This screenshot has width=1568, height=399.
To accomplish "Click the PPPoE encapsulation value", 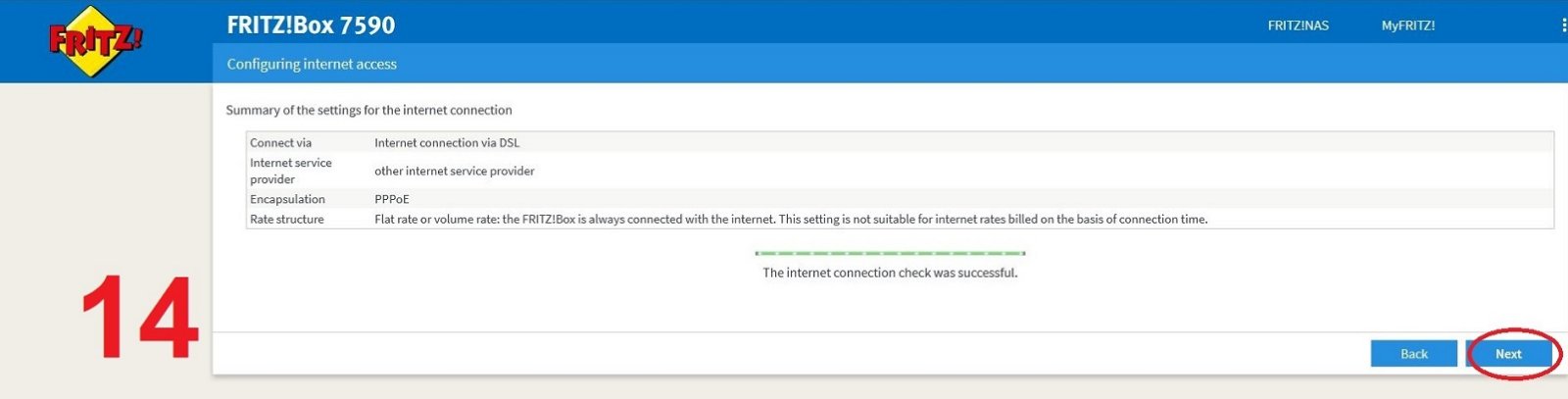I will coord(392,199).
